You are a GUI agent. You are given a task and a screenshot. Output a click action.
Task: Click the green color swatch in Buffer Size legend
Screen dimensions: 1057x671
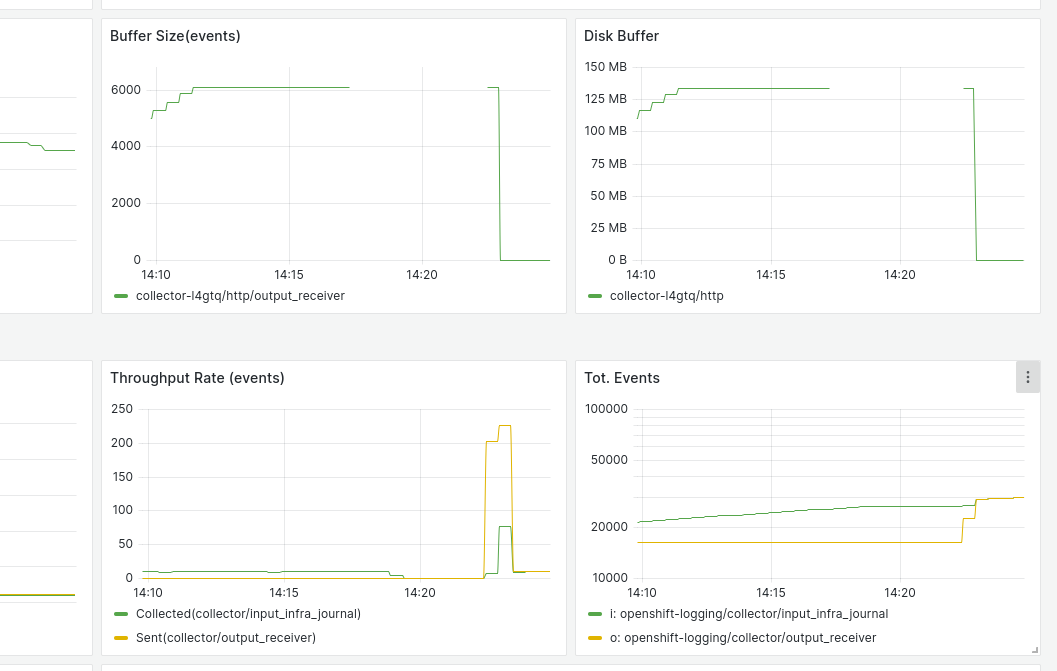click(x=122, y=296)
